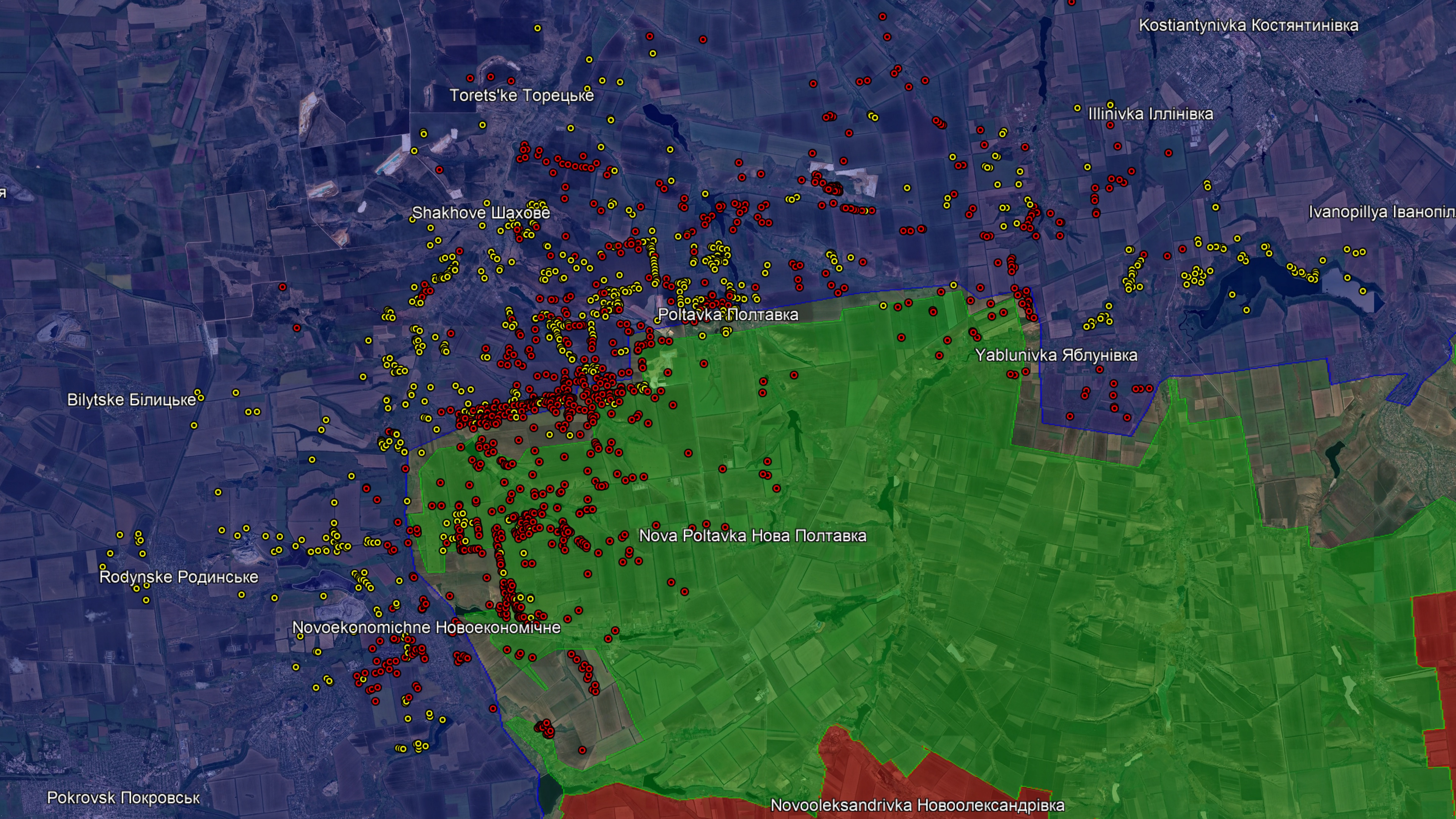
Task: Click the Nova Poltavka label
Action: 752,536
